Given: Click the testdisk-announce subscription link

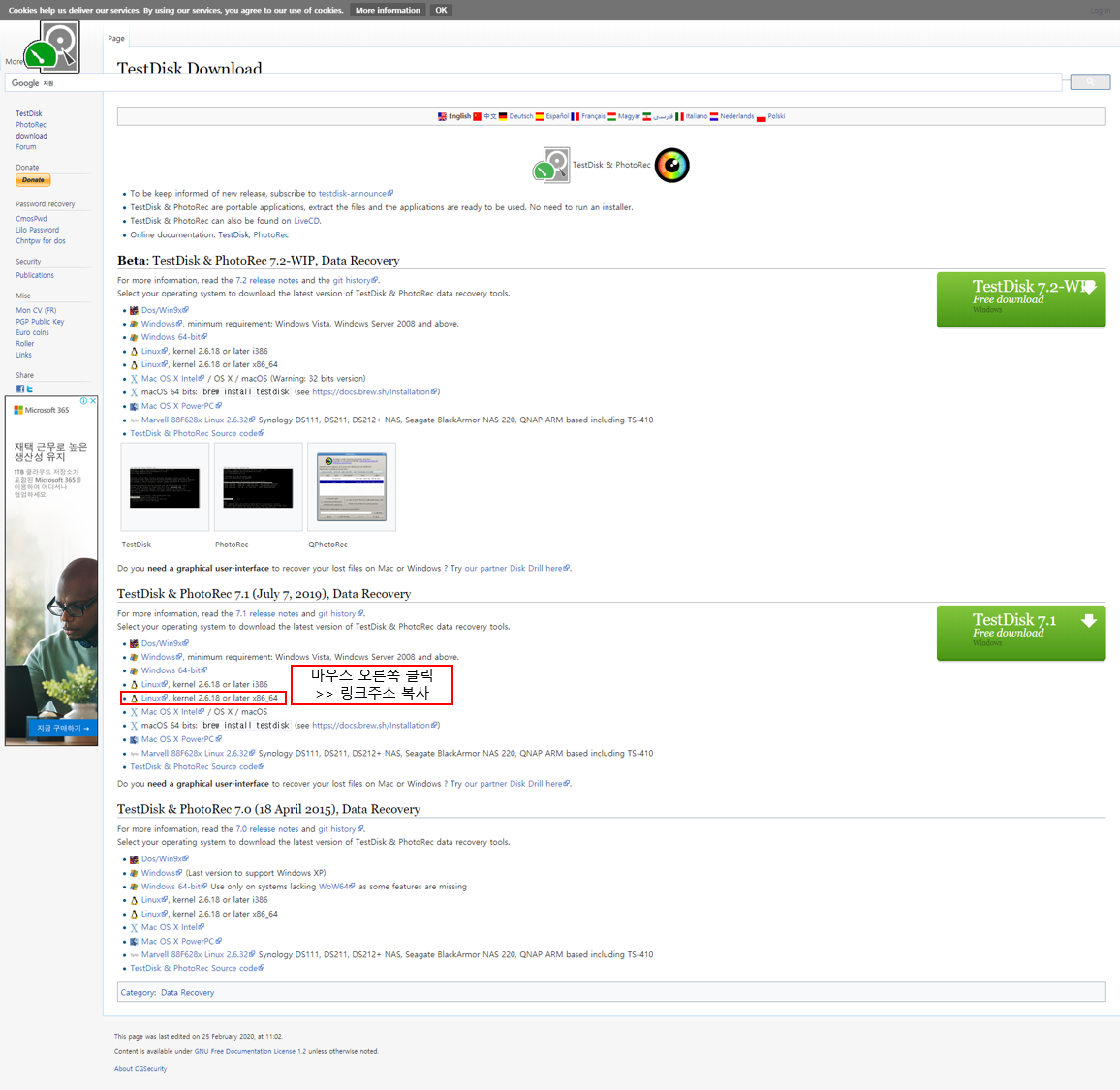Looking at the screenshot, I should [355, 194].
